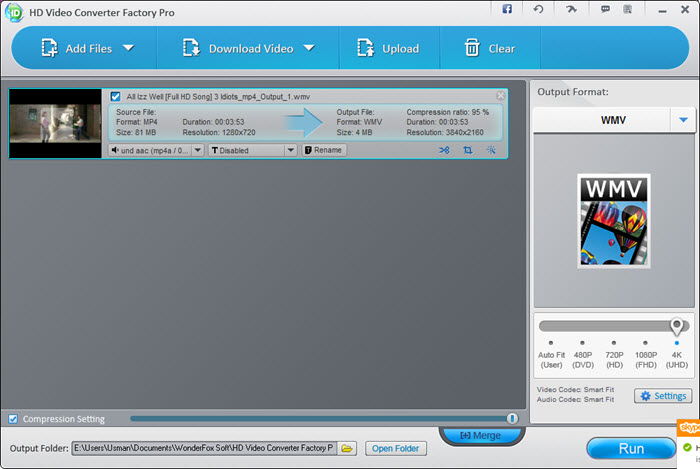Select the All Izz Well video thumbnail
The height and width of the screenshot is (469, 700).
pyautogui.click(x=55, y=123)
